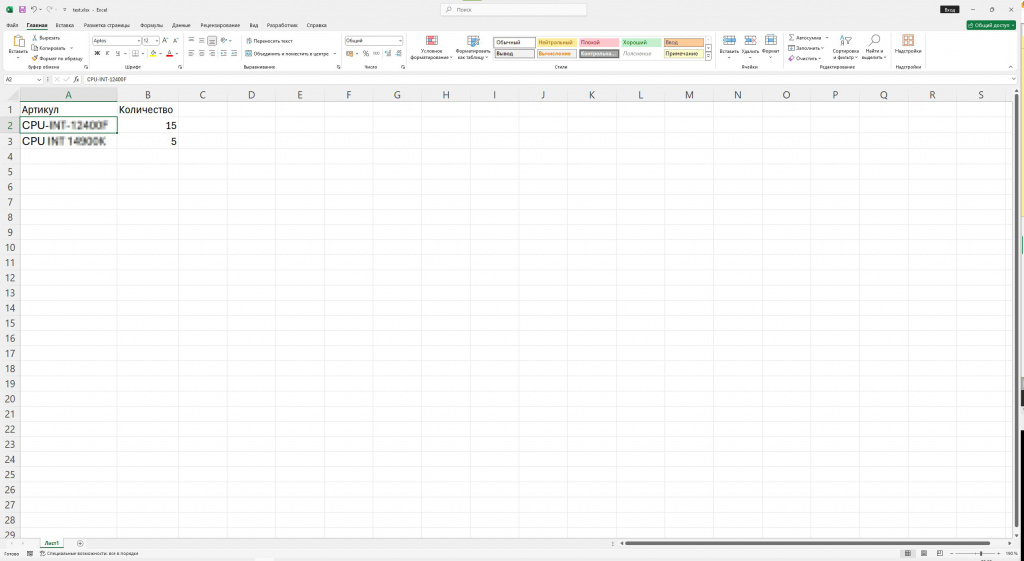
Task: Open the Общий number format dropdown
Action: point(400,40)
